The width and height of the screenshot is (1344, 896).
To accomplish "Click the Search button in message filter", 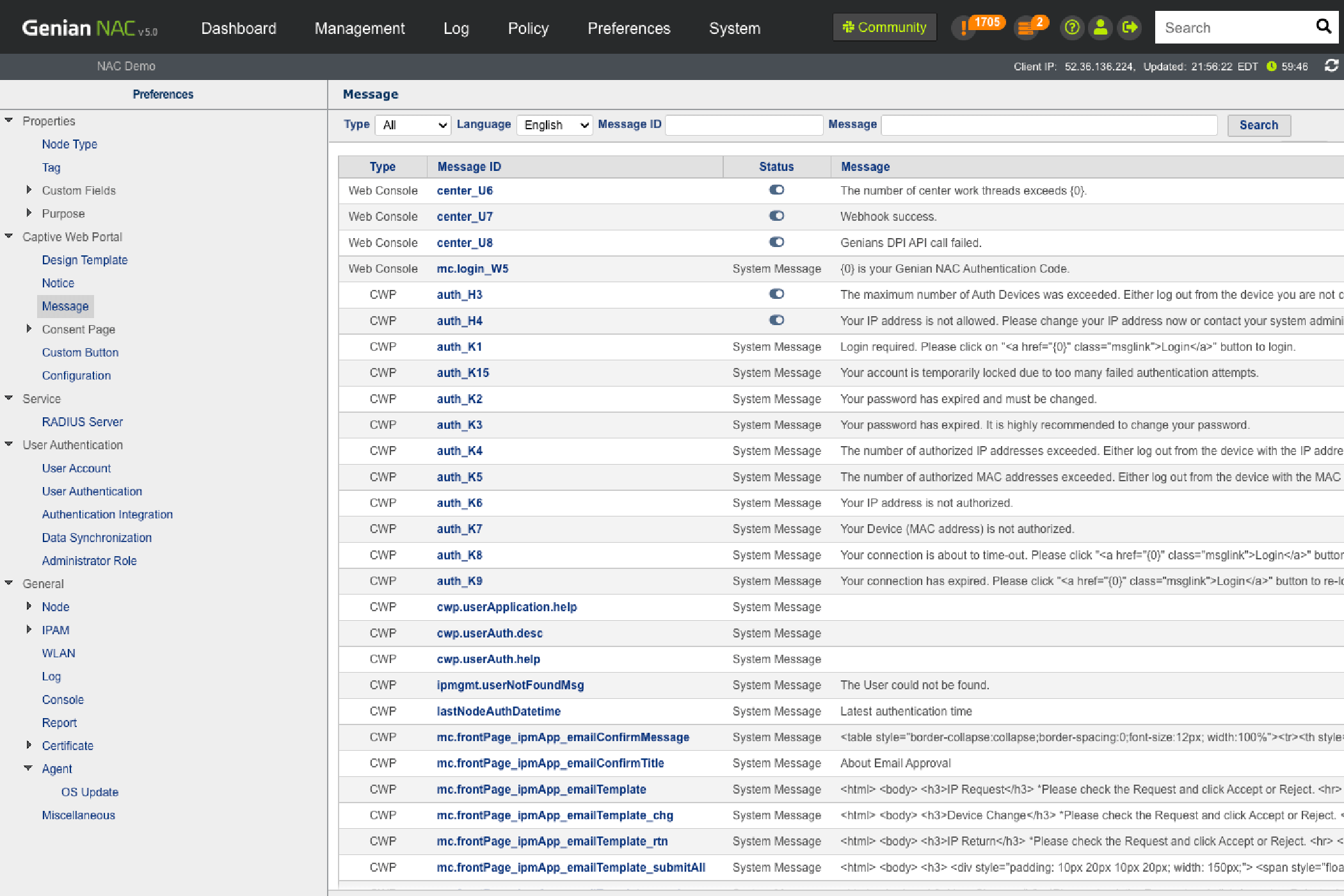I will (1258, 125).
